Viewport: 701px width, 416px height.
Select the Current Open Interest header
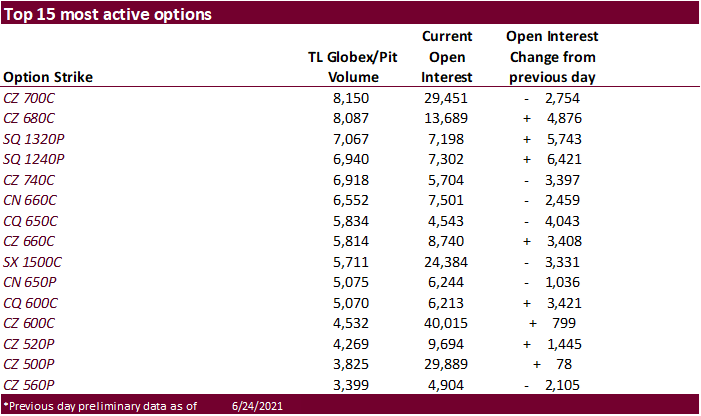(x=447, y=57)
